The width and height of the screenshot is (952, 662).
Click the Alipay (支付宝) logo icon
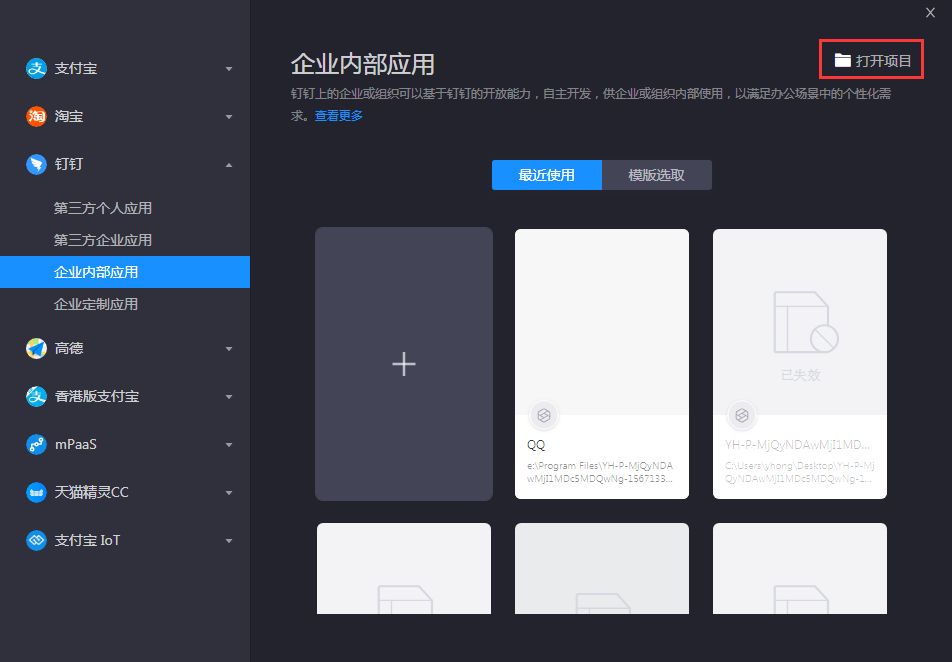coord(37,68)
